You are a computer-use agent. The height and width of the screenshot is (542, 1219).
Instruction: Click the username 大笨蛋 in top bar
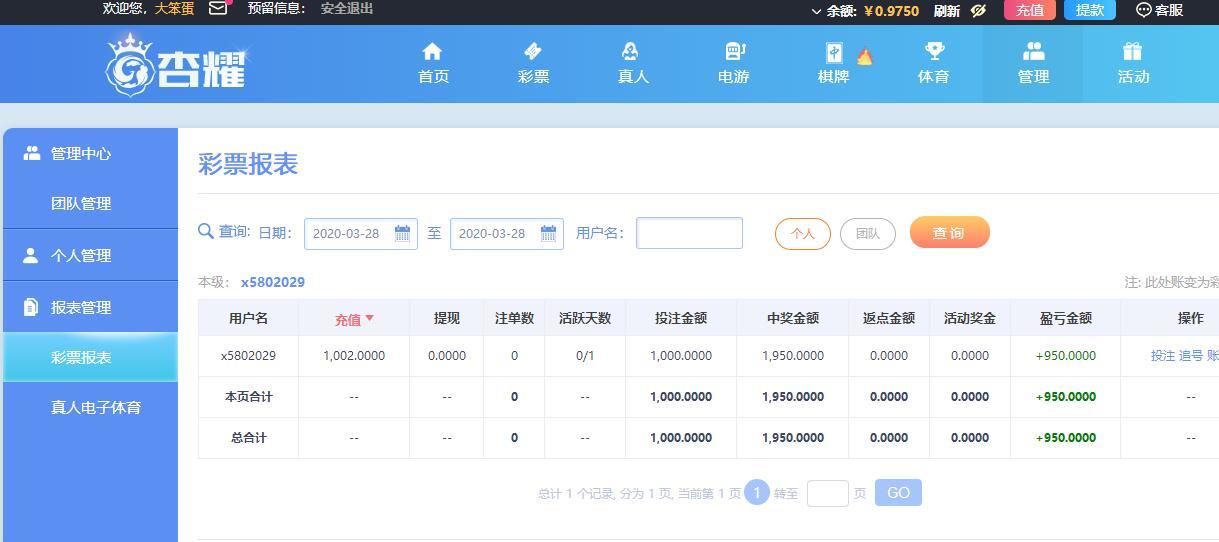174,9
